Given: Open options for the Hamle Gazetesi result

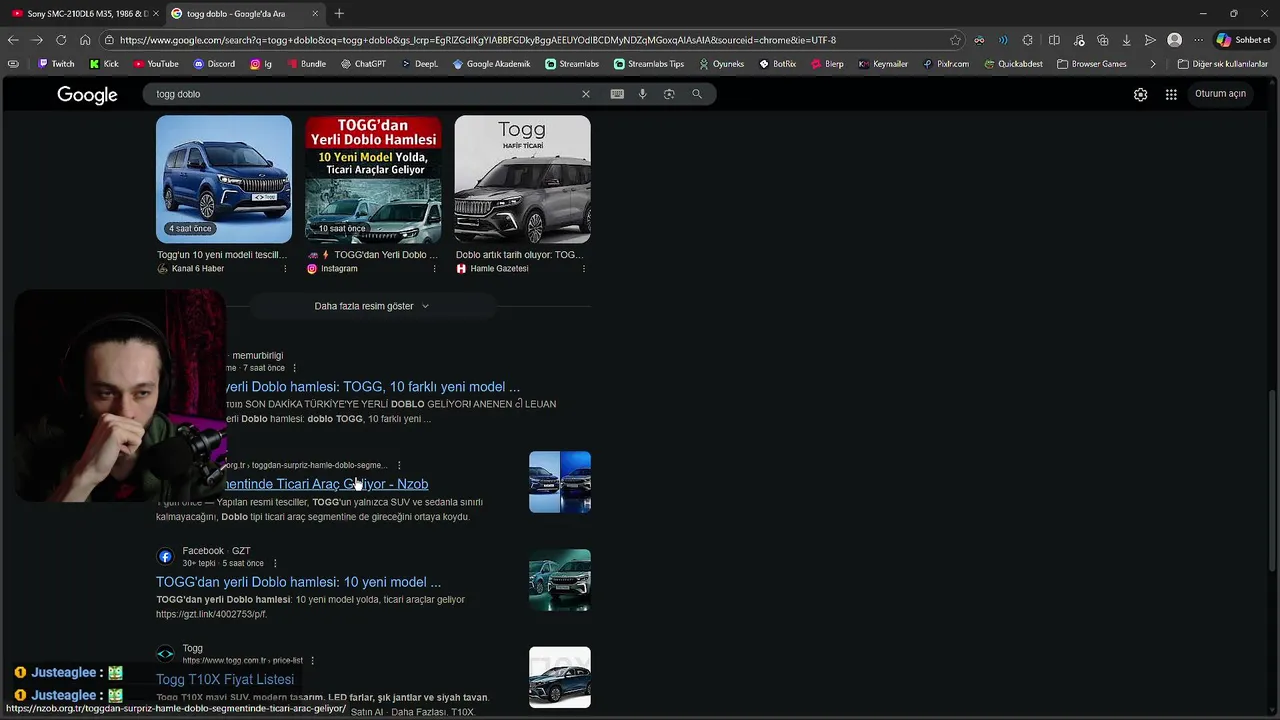Looking at the screenshot, I should pos(584,269).
